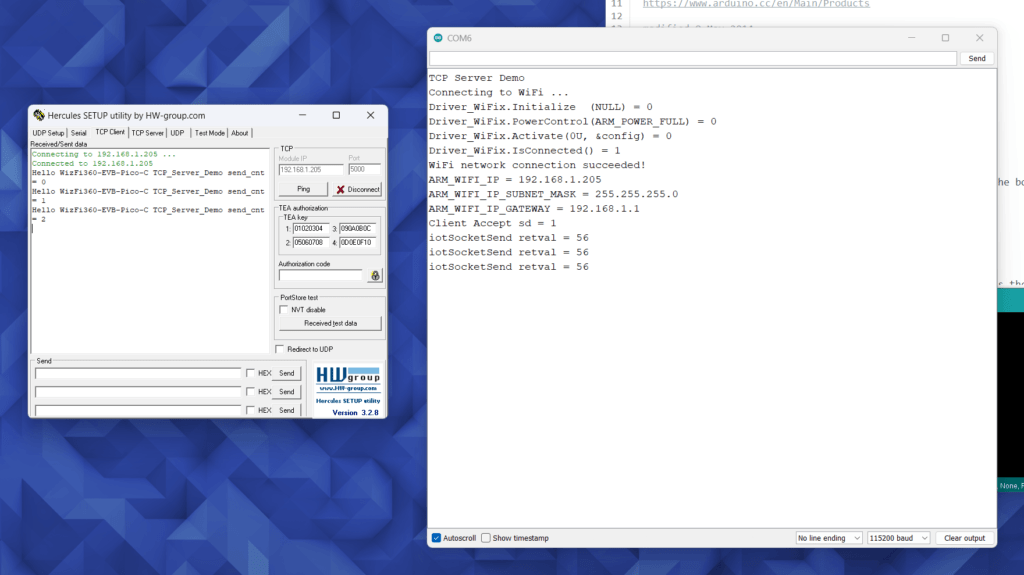
Task: Enable the Show timestamp checkbox
Action: click(486, 538)
